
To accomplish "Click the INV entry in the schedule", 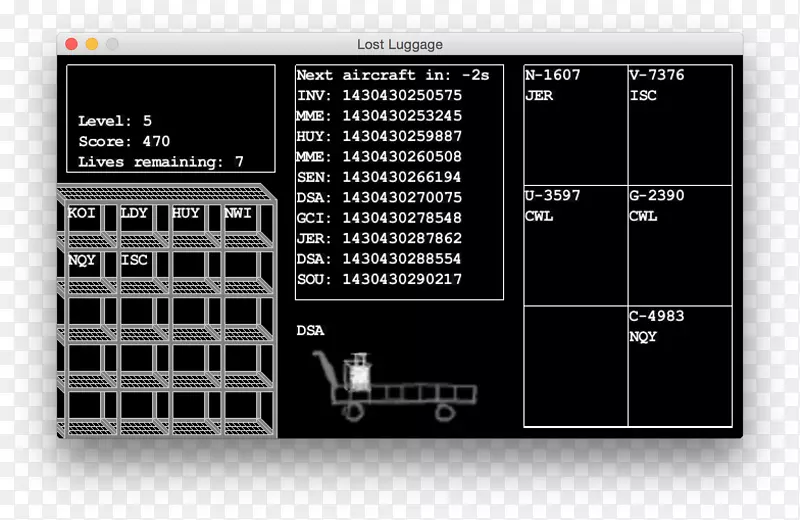I will [x=379, y=95].
